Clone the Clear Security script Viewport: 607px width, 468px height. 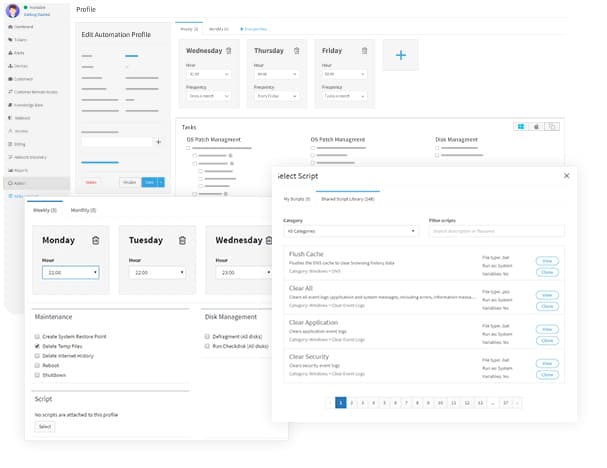click(x=547, y=374)
